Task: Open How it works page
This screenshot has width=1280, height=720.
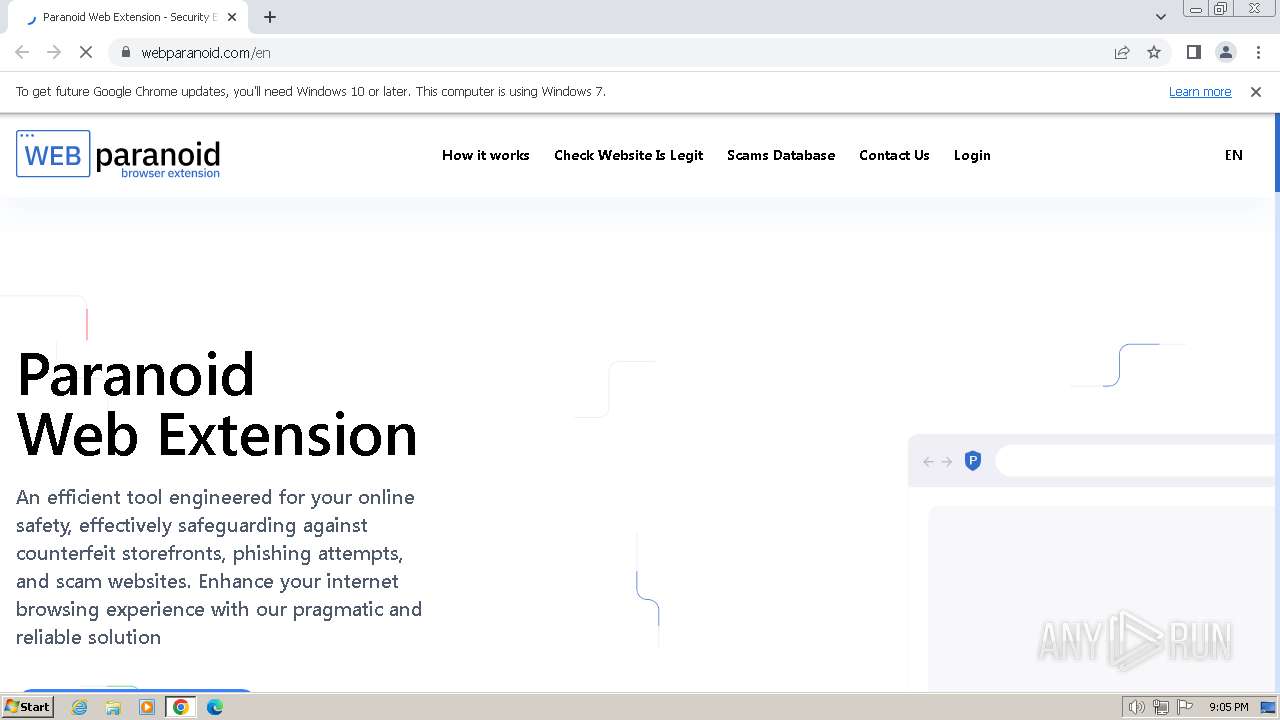Action: tap(485, 155)
